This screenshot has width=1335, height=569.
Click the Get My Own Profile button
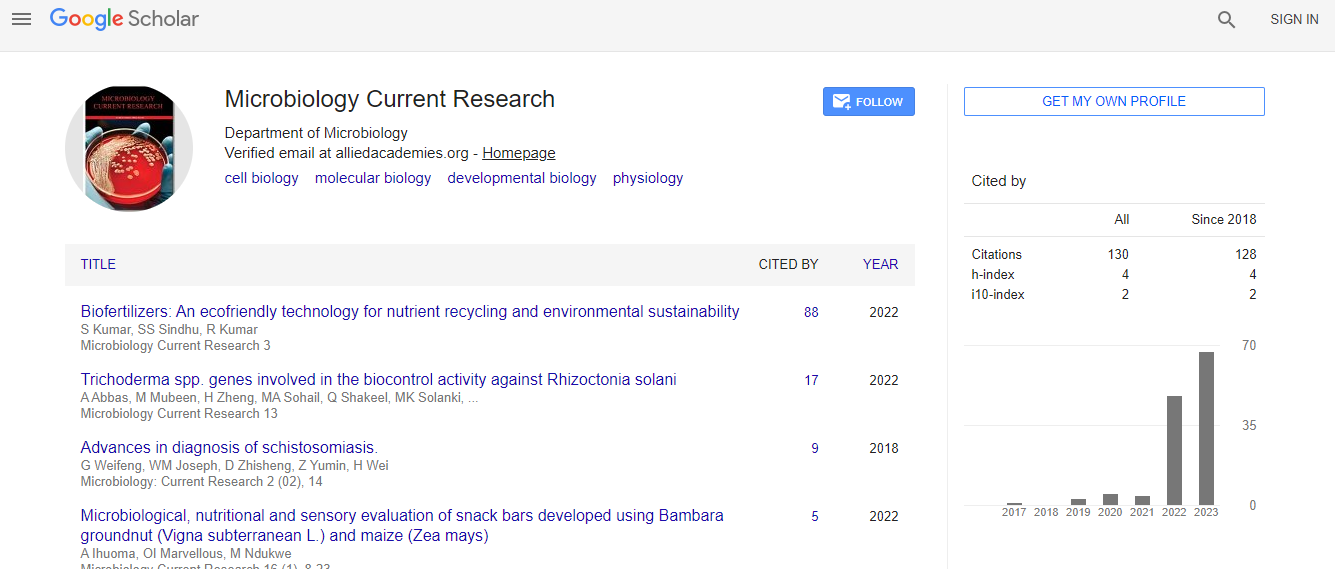[x=1113, y=102]
